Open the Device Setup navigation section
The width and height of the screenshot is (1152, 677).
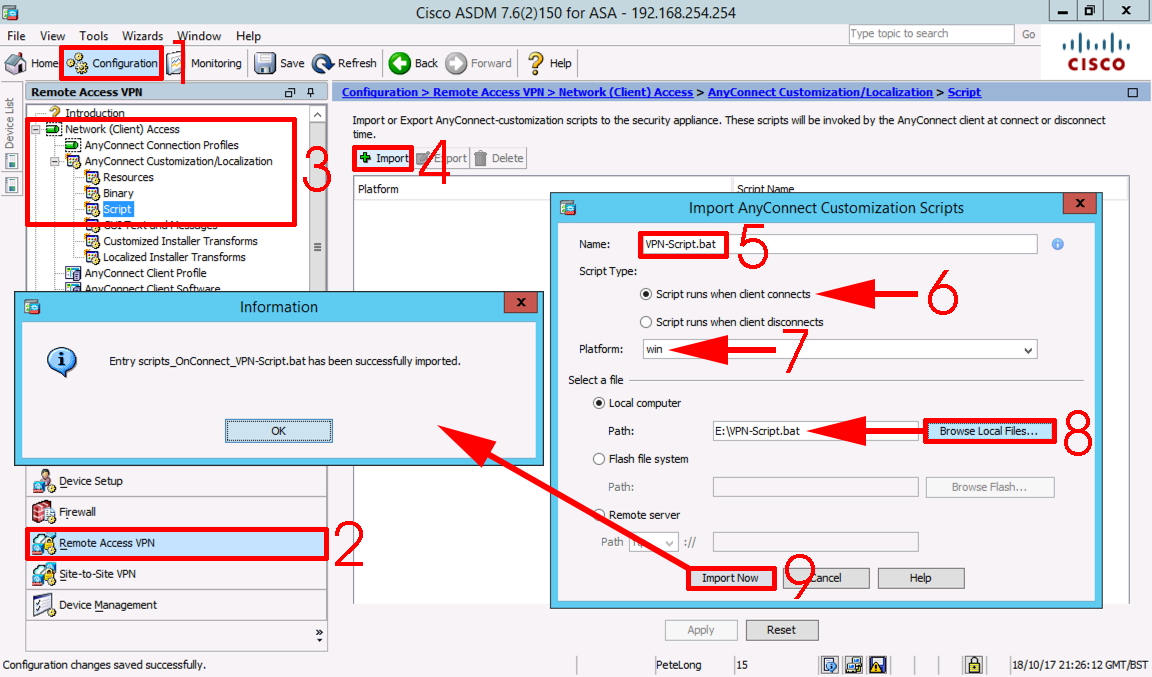point(176,481)
